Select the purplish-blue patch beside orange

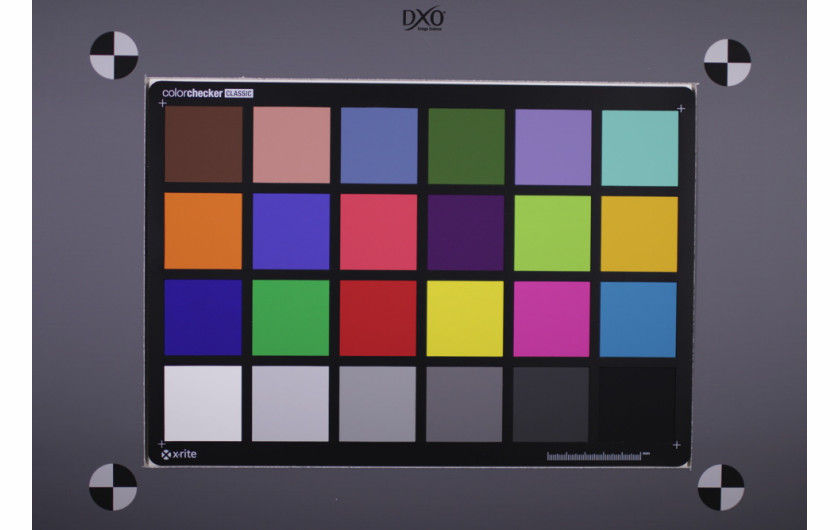pos(291,232)
